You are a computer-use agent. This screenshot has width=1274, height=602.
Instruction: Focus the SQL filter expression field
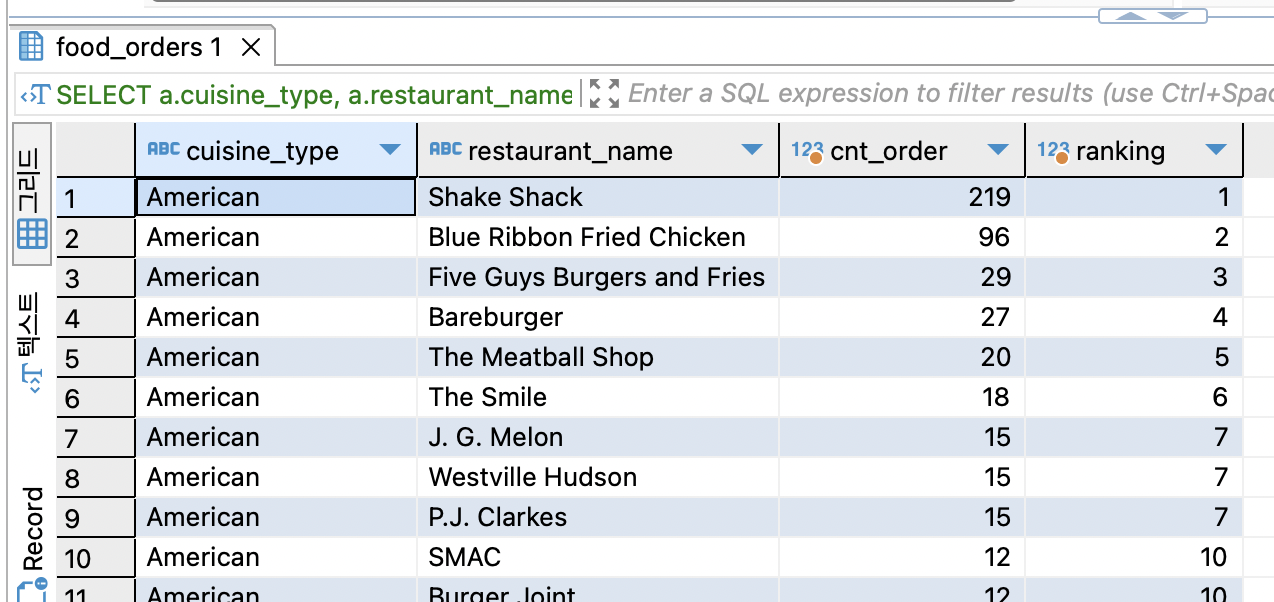click(x=950, y=94)
